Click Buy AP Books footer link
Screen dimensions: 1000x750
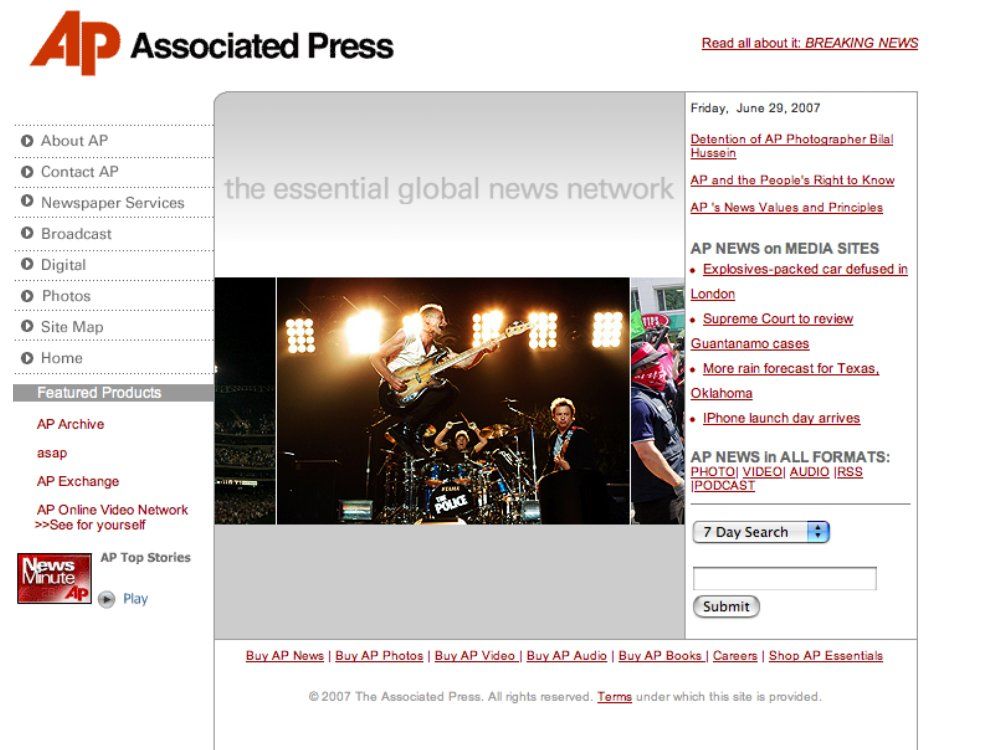(x=660, y=656)
